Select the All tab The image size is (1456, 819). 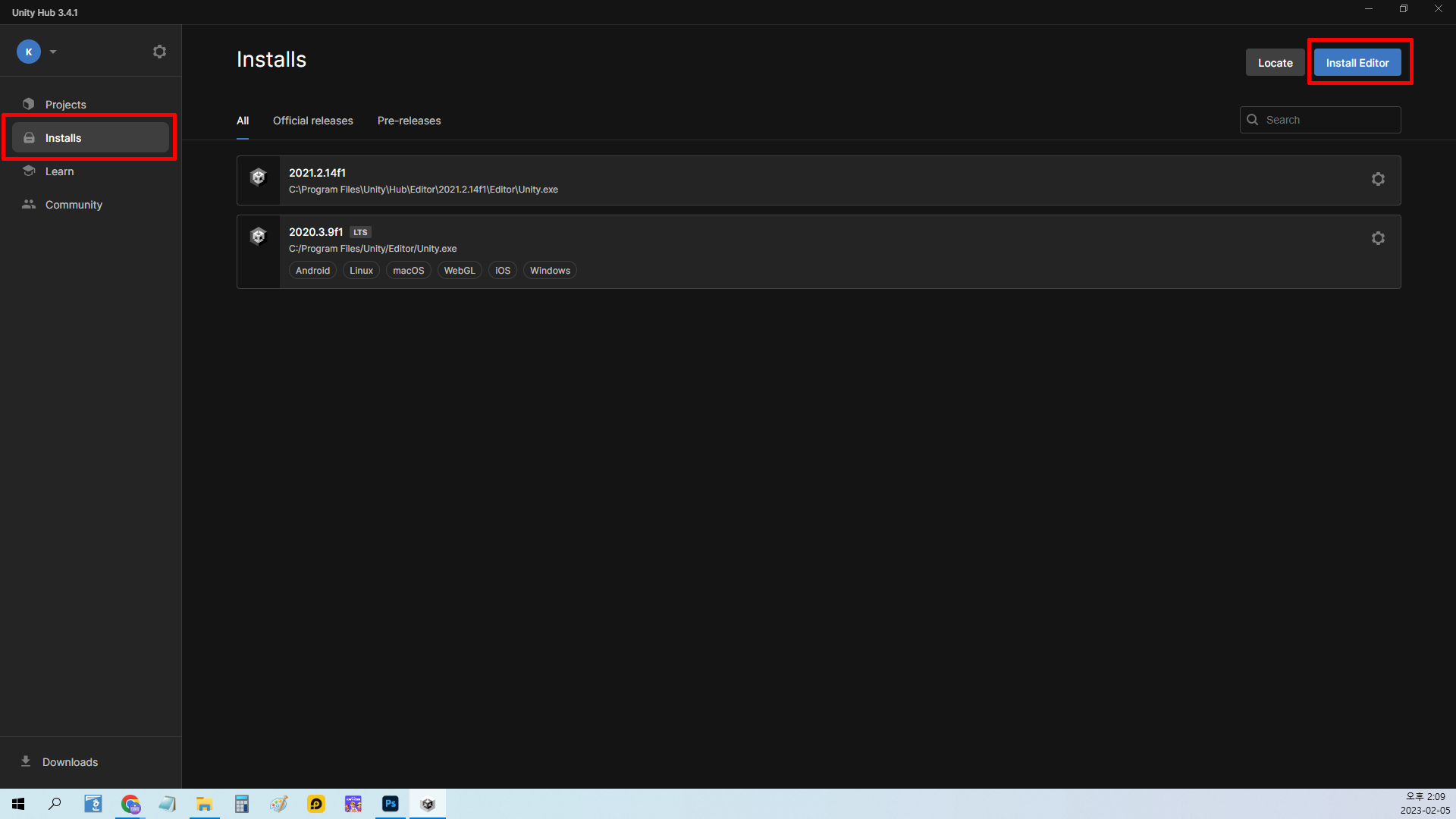pyautogui.click(x=243, y=121)
